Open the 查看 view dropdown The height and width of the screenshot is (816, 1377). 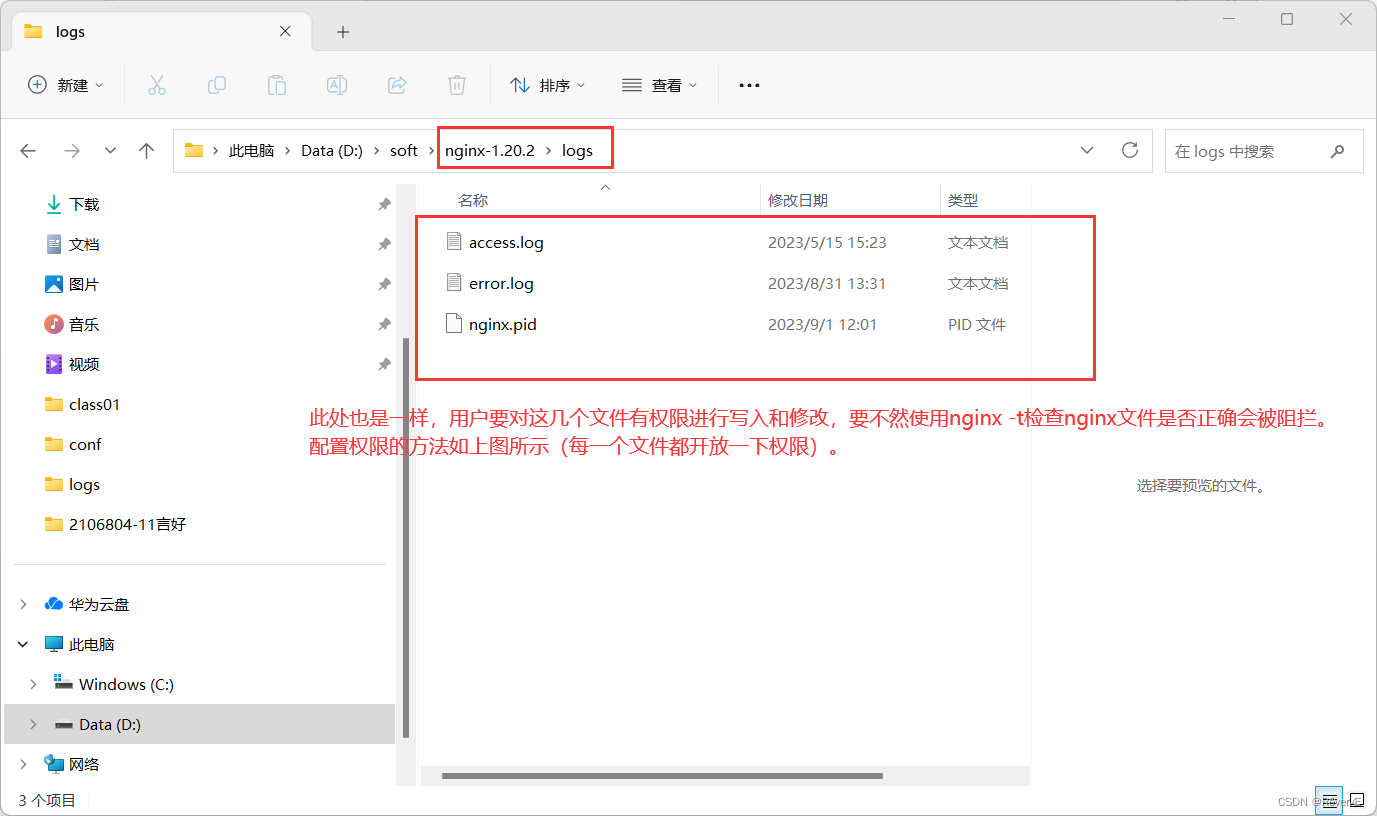click(659, 85)
